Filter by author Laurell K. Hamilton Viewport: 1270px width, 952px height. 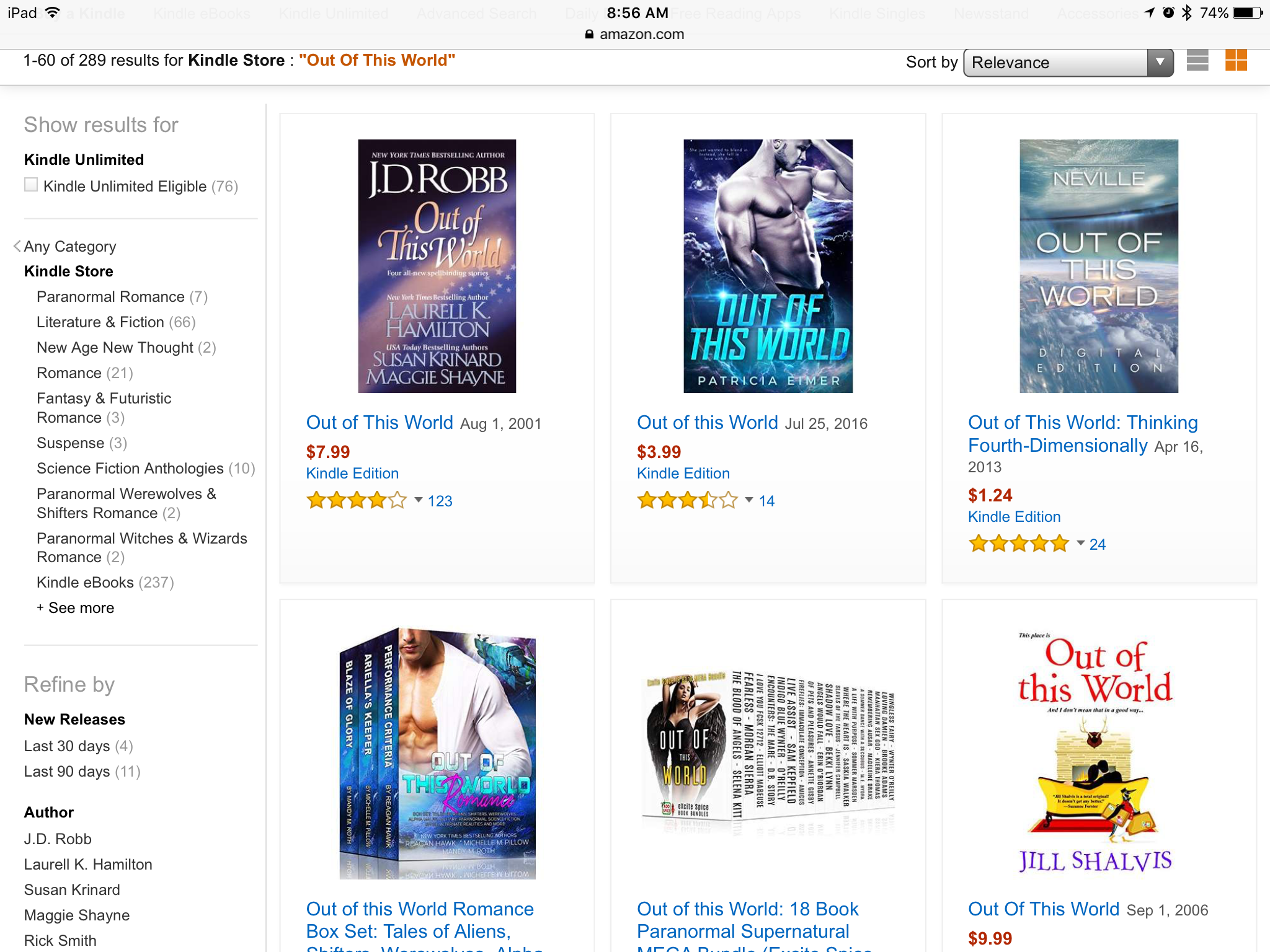[88, 865]
